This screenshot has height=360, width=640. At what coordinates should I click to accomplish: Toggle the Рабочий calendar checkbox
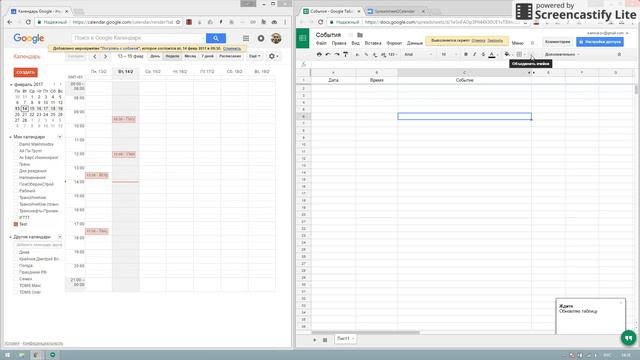coord(16,191)
